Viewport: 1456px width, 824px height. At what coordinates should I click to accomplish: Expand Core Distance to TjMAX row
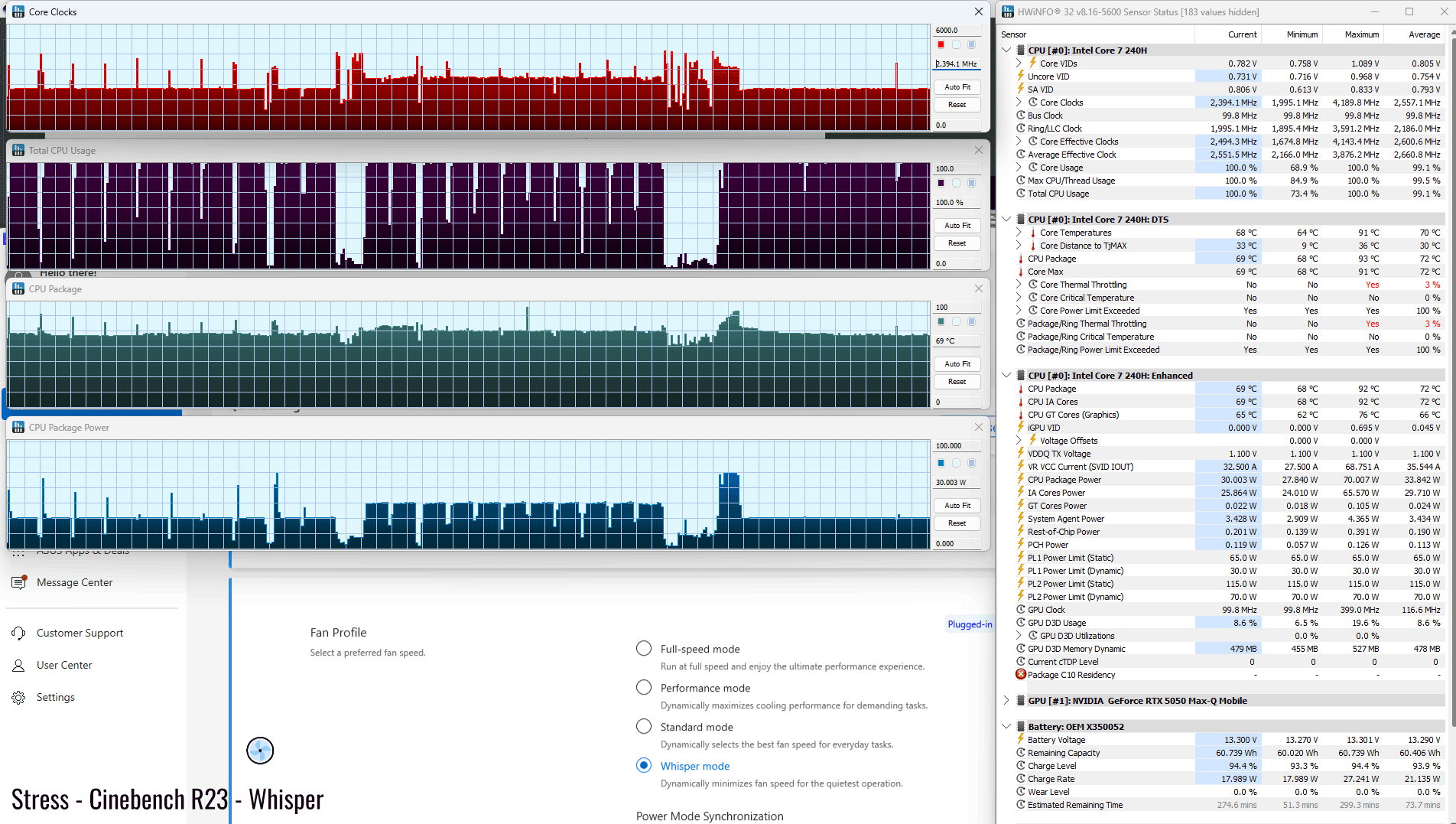(1019, 246)
